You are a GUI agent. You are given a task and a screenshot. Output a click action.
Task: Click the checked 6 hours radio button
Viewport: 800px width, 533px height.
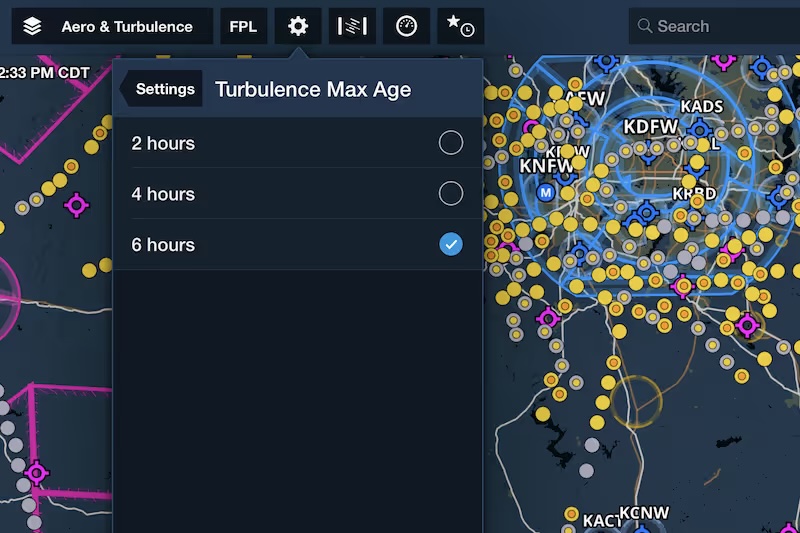pyautogui.click(x=451, y=245)
